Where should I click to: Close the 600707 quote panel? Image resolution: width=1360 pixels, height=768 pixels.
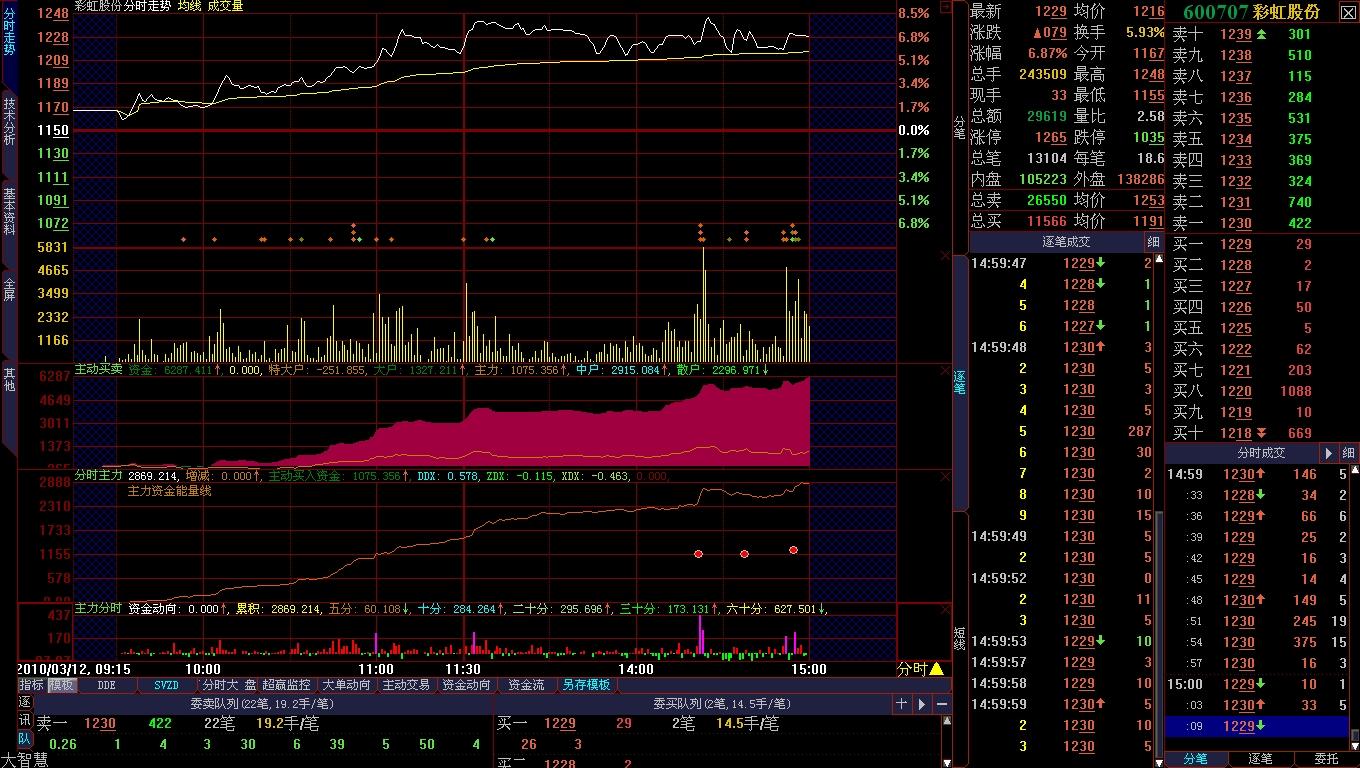coord(1348,12)
